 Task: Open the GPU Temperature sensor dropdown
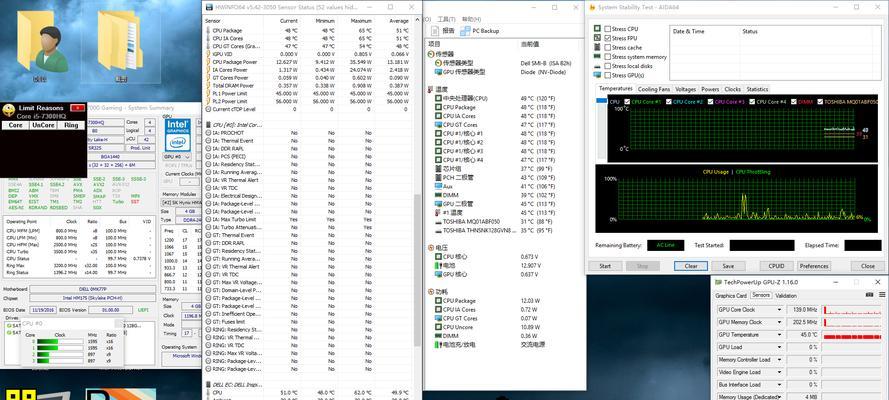pos(780,335)
